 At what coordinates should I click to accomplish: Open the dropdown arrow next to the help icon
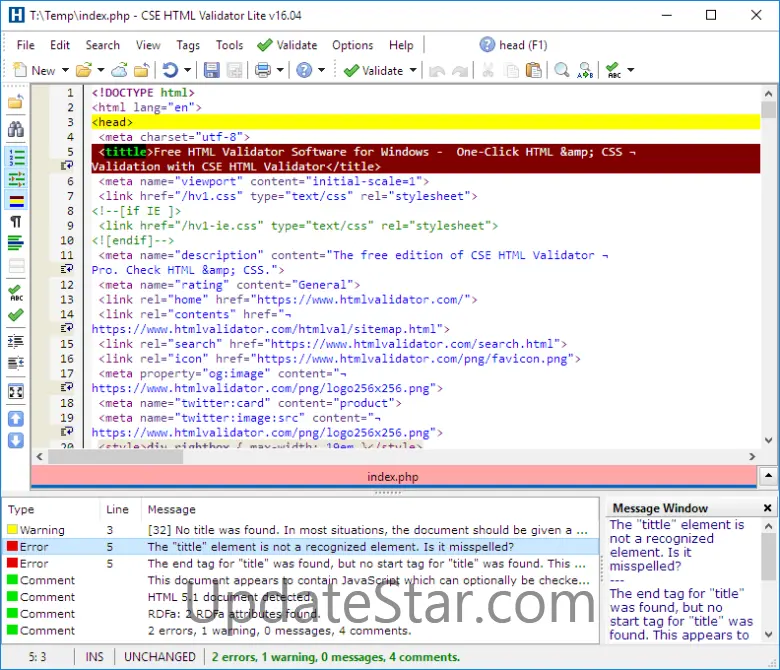click(321, 70)
